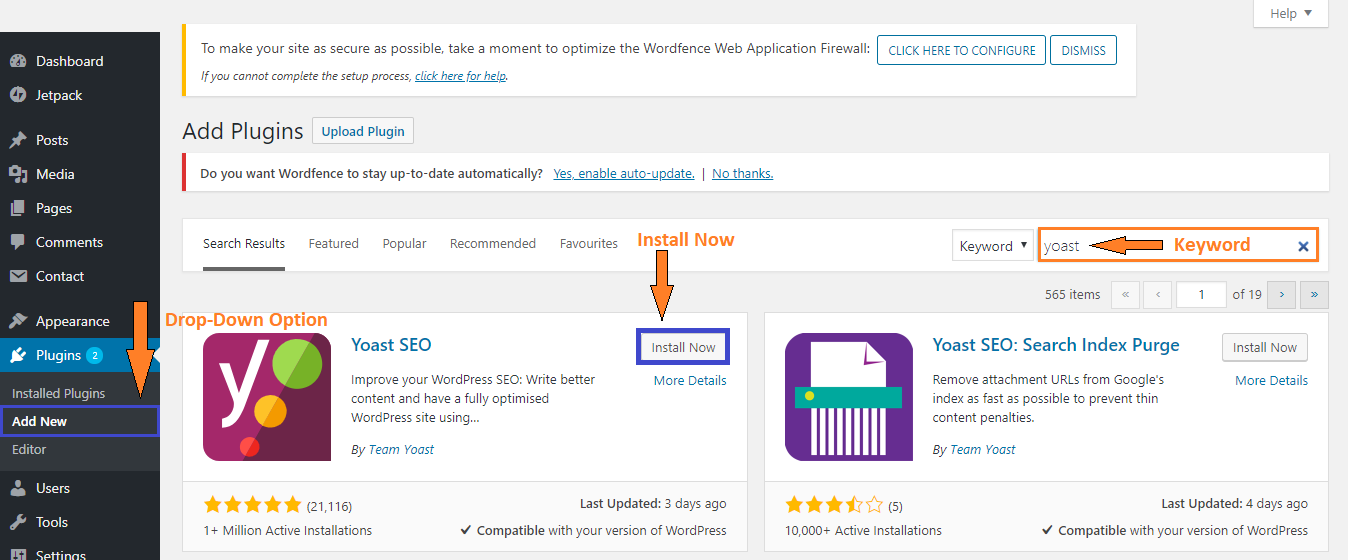1348x560 pixels.
Task: Open Search Index Purge plugin thumbnail
Action: point(849,397)
